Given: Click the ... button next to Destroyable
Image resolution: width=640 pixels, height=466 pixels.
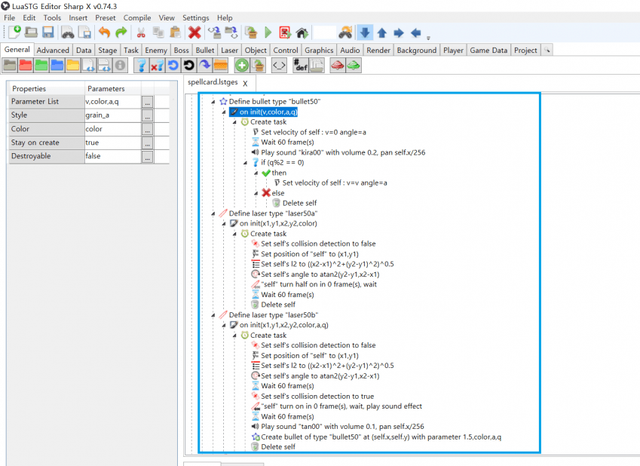Looking at the screenshot, I should 148,156.
